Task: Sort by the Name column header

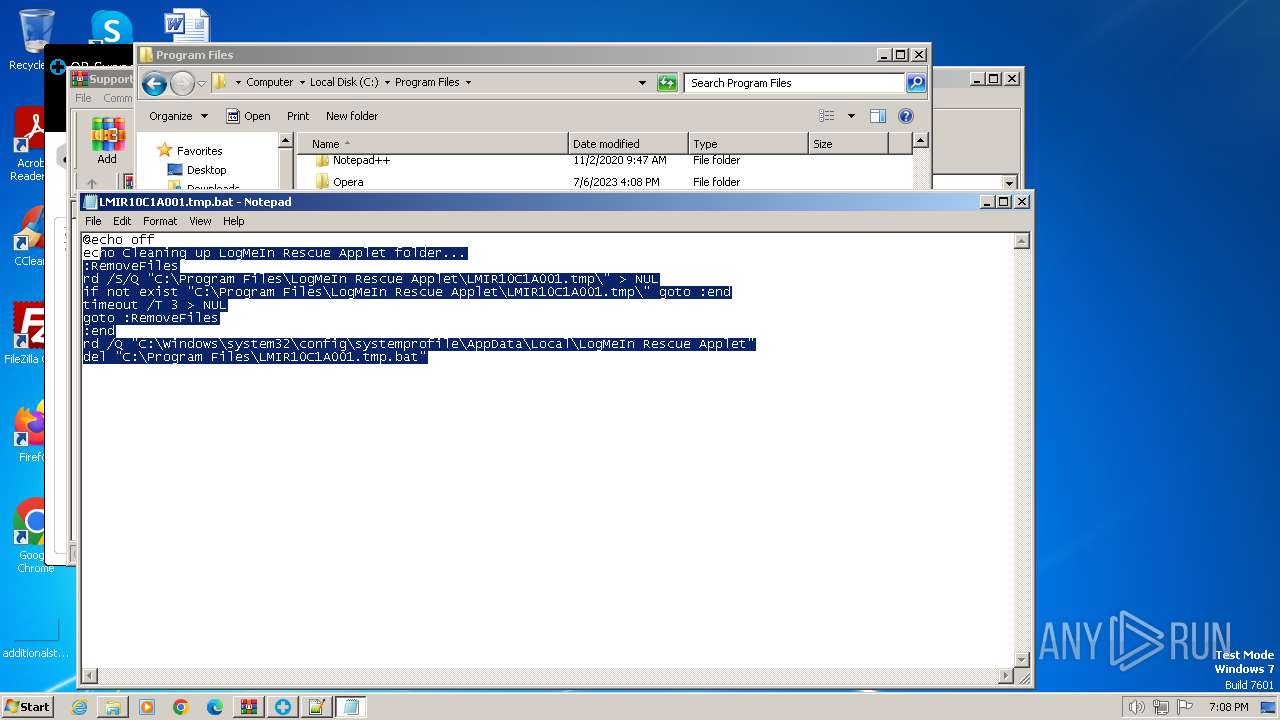Action: [x=433, y=144]
